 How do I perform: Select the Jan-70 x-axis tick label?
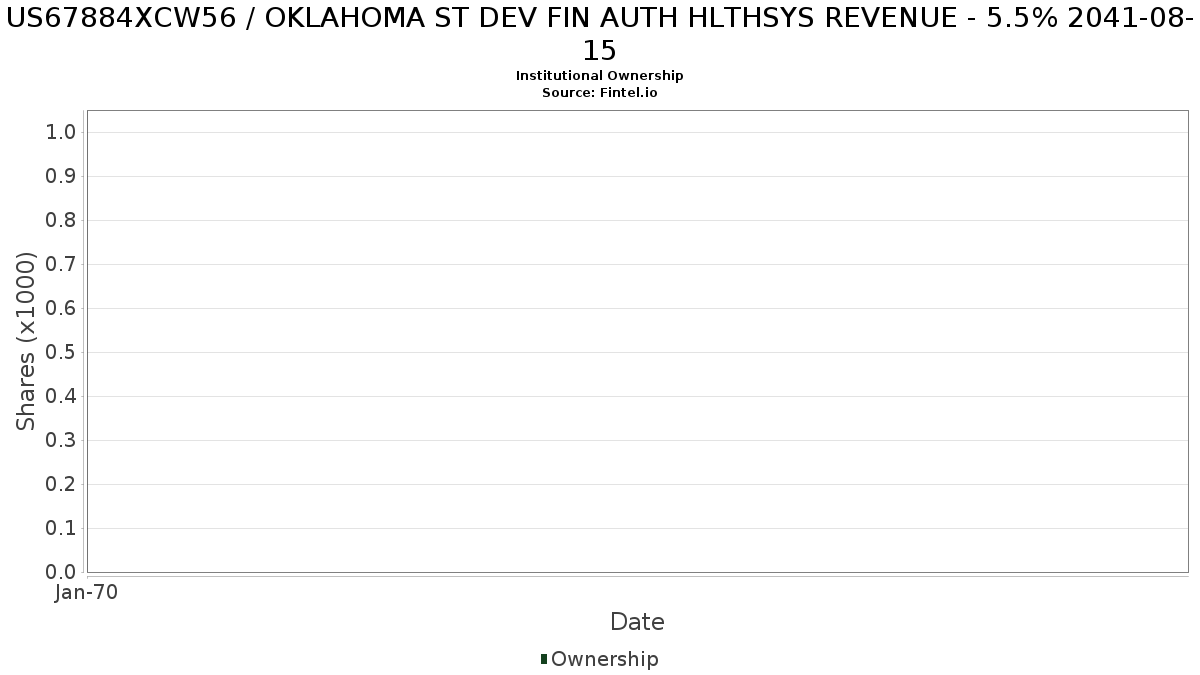[87, 593]
